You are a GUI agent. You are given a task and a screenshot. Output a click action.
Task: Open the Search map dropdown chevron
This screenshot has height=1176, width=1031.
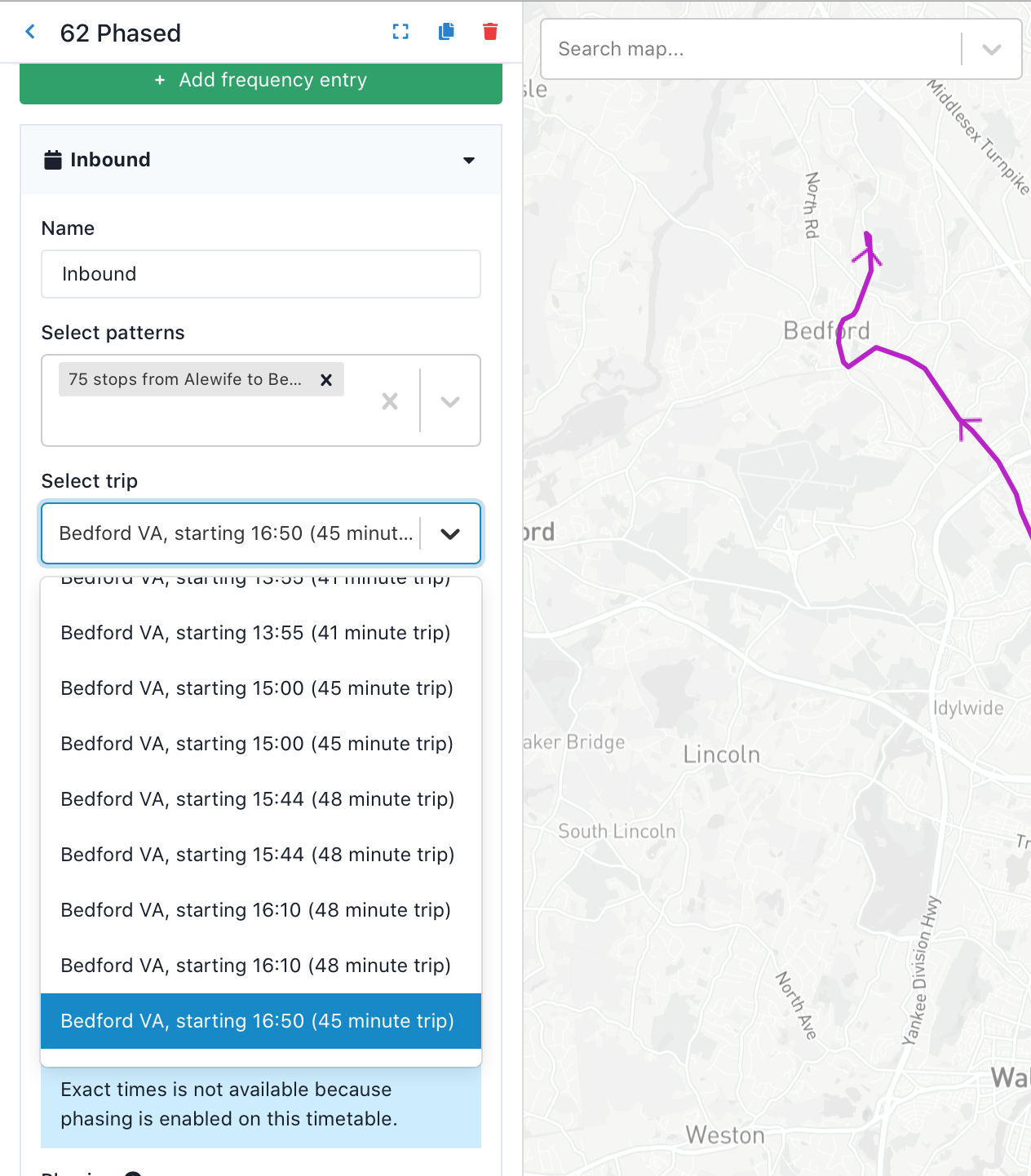[x=991, y=50]
